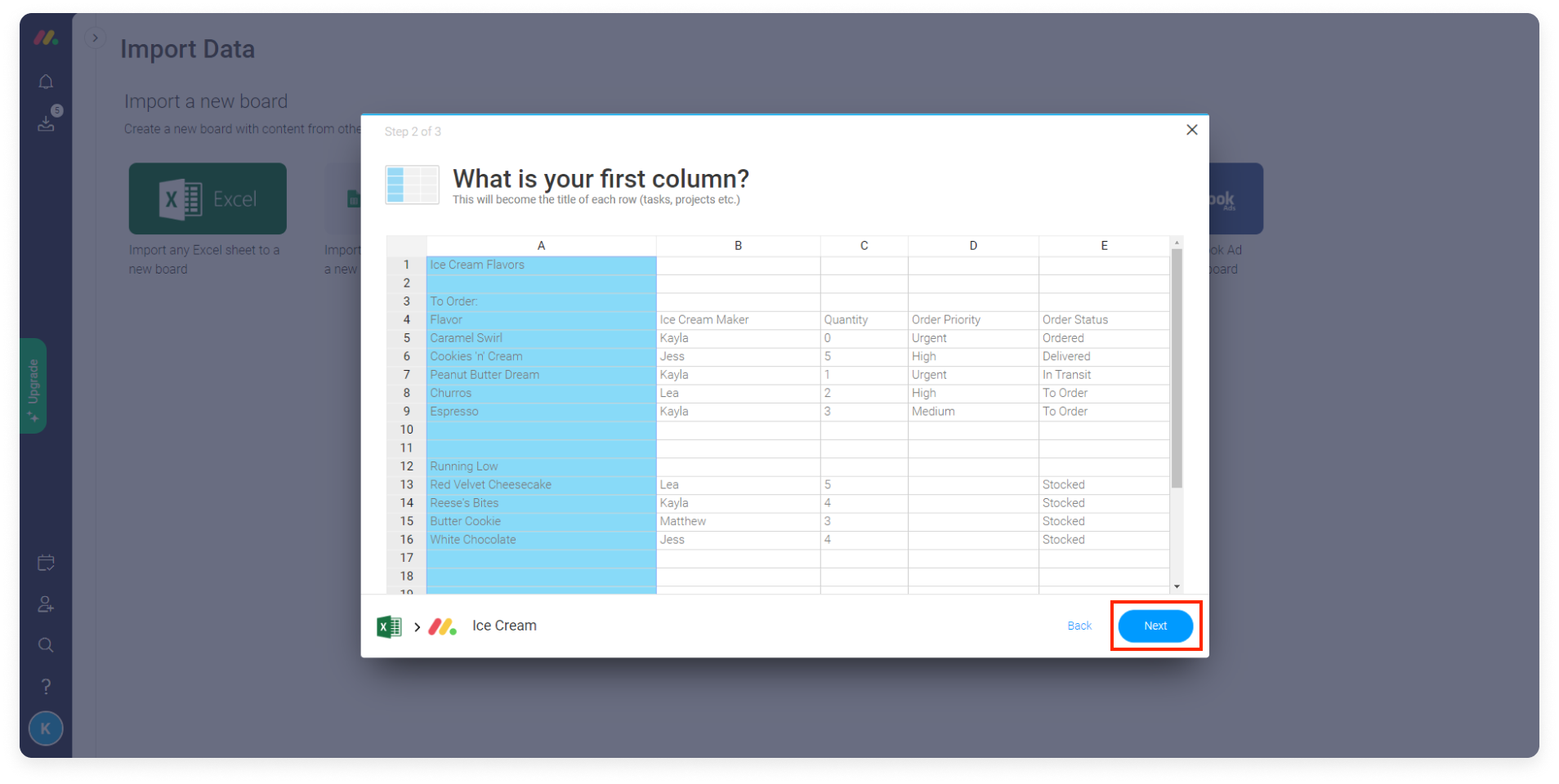
Task: Open the notifications bell
Action: (46, 82)
